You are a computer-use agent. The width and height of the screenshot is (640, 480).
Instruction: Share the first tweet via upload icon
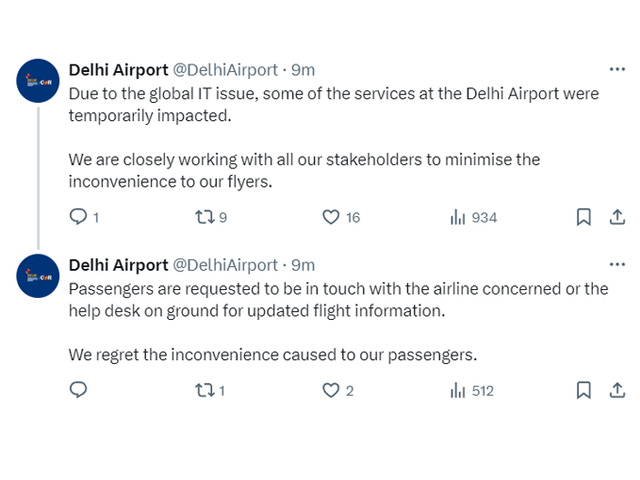617,217
